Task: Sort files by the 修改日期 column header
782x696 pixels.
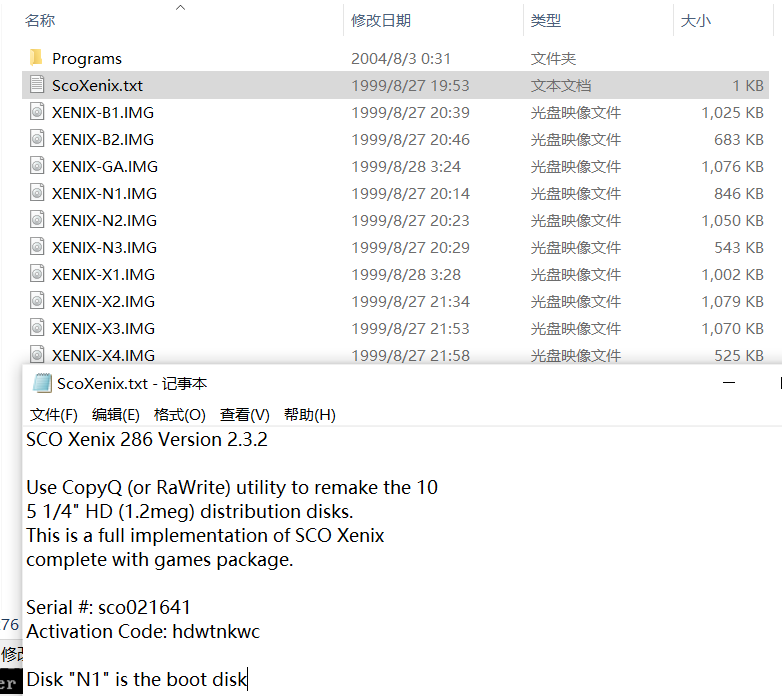Action: (381, 20)
